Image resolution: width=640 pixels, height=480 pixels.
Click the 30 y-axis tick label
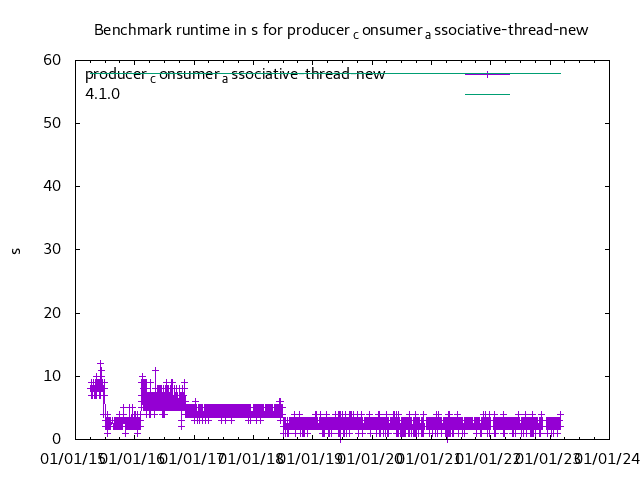pos(53,250)
